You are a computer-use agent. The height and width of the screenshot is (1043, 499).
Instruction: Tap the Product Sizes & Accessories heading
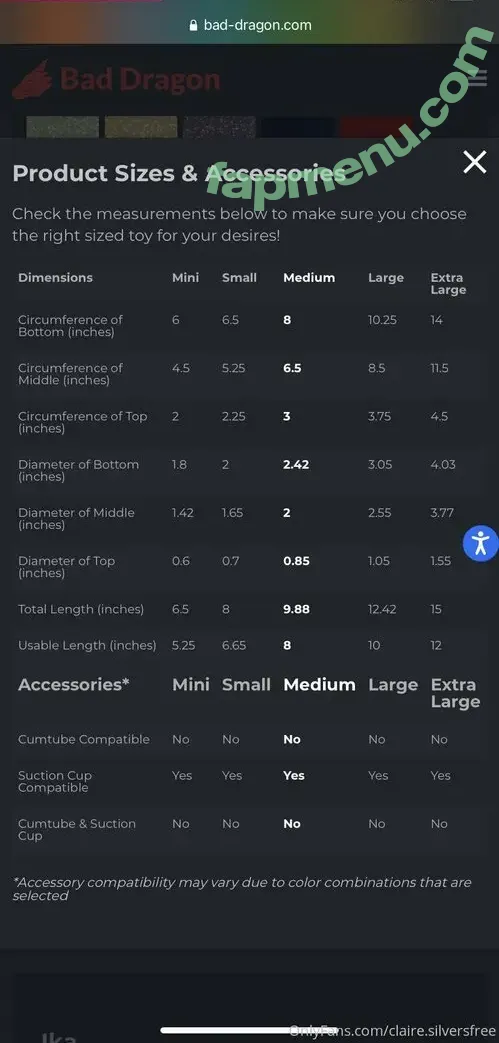point(178,173)
